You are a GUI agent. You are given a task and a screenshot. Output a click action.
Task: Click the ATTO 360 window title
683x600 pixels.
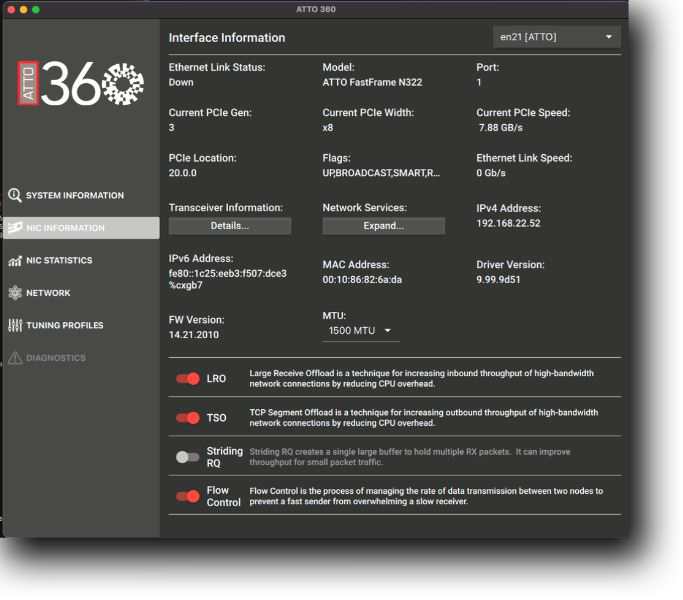[x=316, y=9]
